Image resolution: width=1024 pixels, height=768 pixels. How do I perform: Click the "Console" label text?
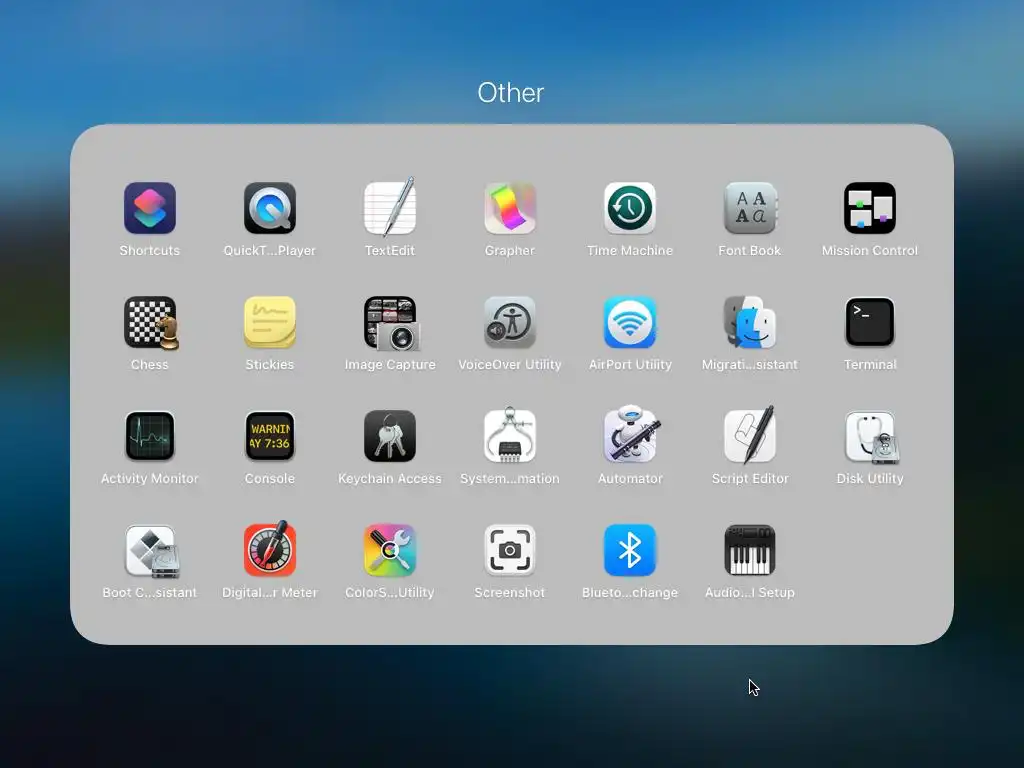click(270, 479)
